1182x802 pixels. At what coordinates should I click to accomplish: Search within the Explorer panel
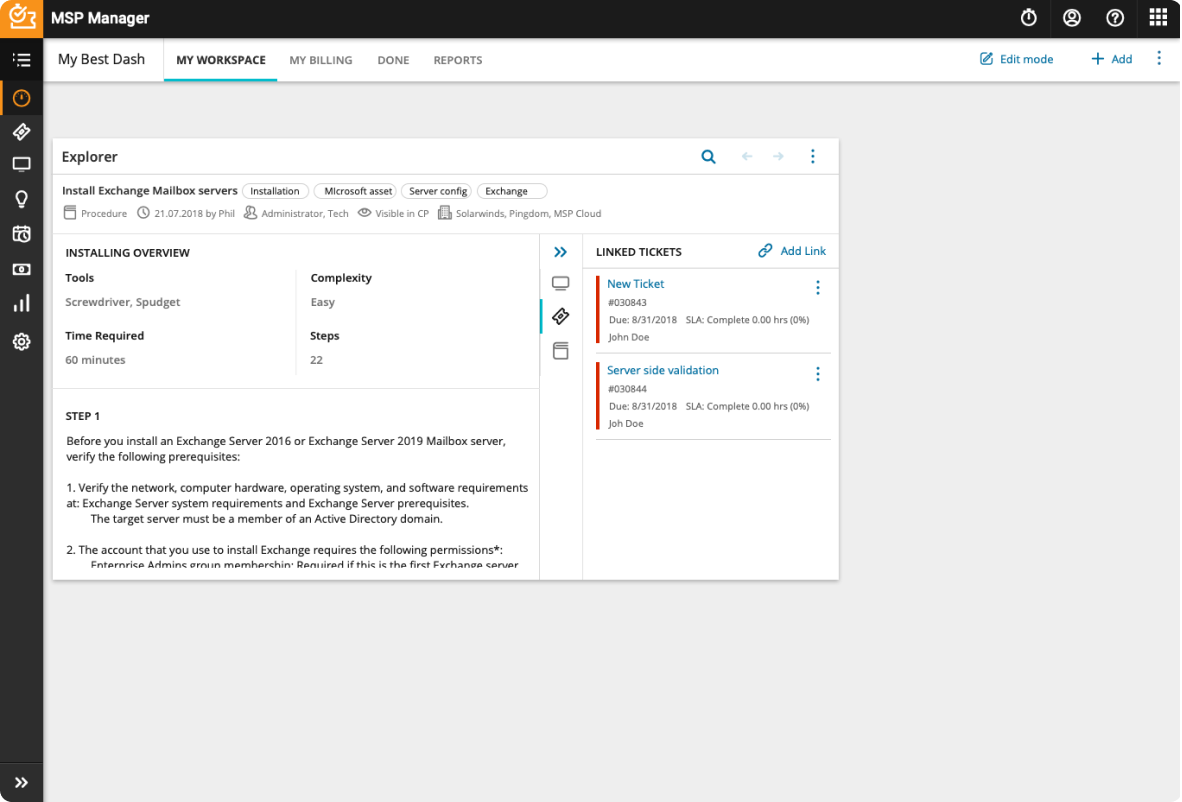pyautogui.click(x=708, y=157)
